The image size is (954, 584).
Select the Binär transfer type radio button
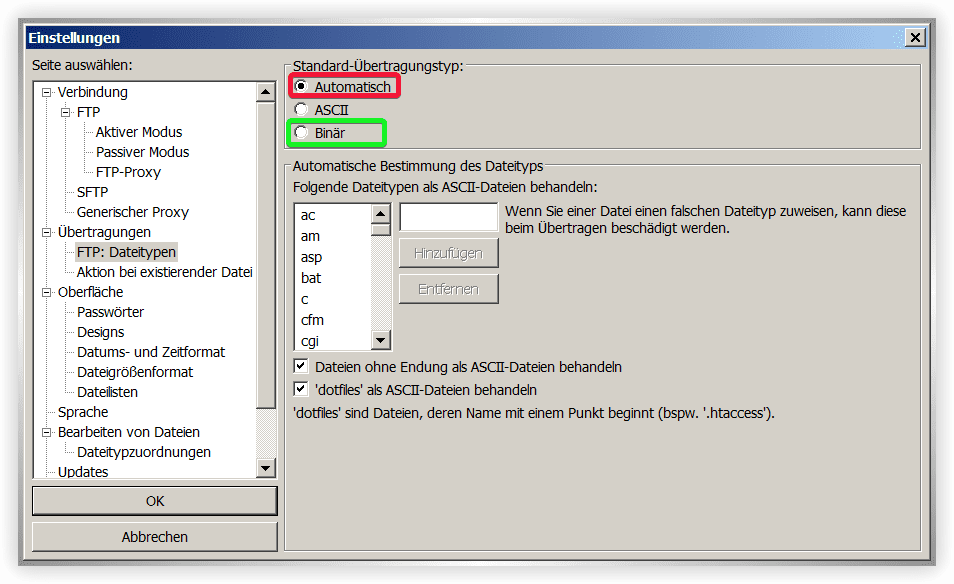pos(301,133)
